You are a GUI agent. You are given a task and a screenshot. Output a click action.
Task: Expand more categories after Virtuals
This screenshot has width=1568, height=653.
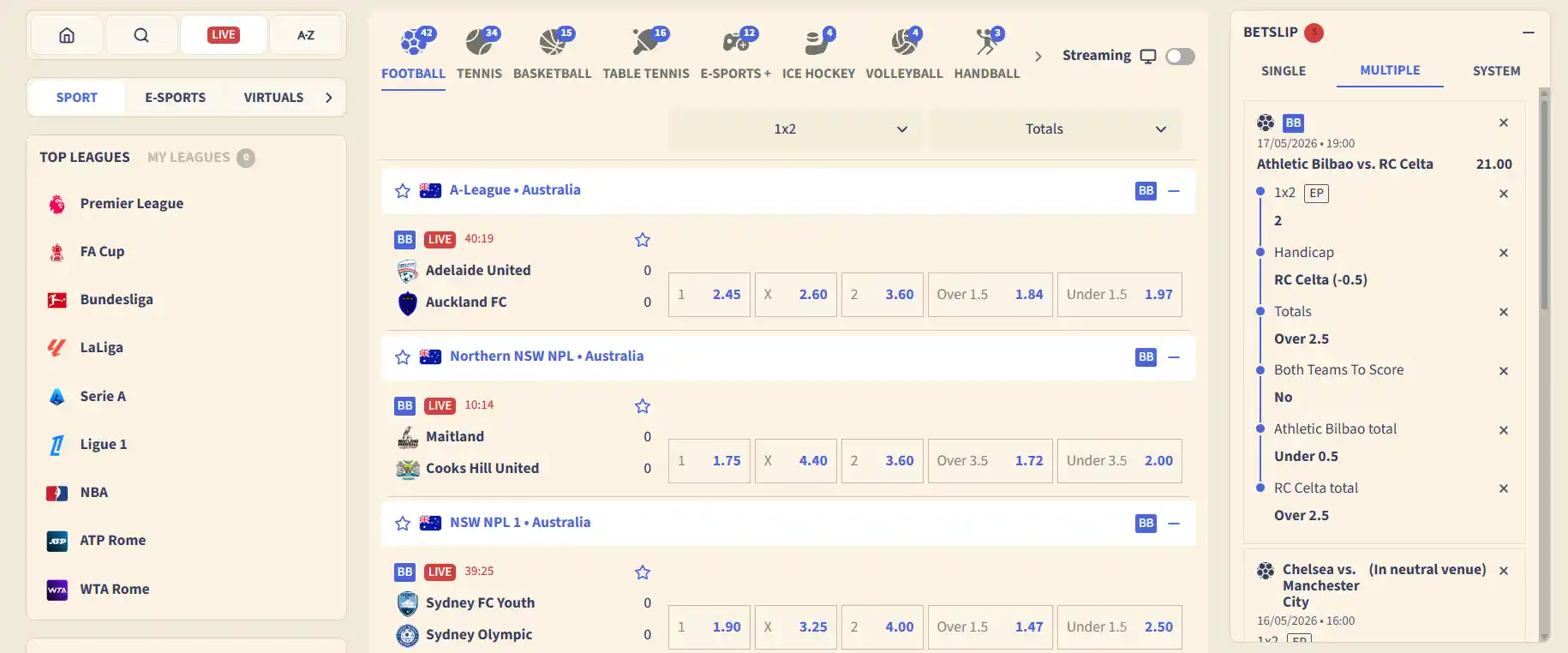[x=329, y=98]
